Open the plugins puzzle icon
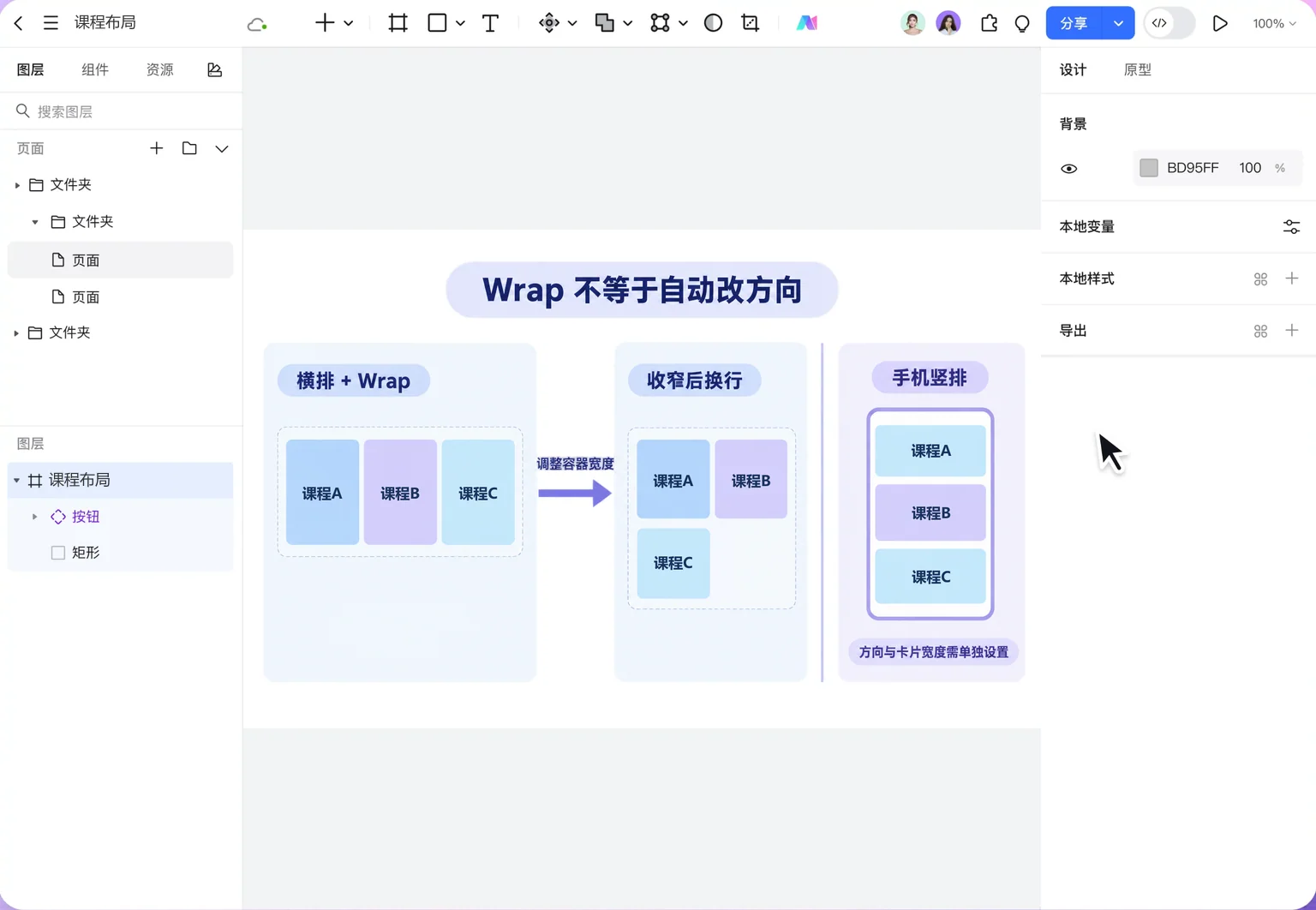Viewport: 1316px width, 910px height. (x=989, y=23)
